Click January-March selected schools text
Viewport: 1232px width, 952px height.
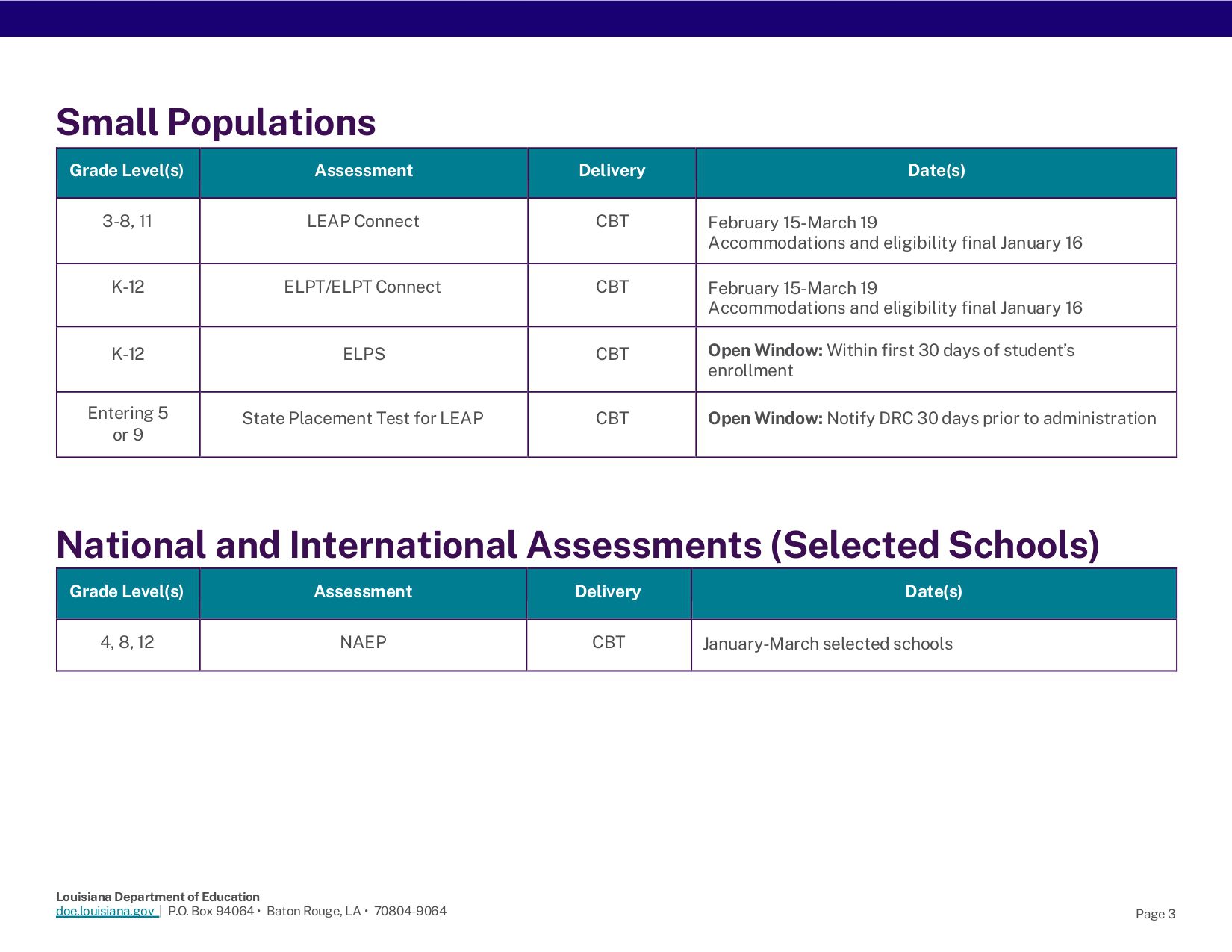point(827,644)
